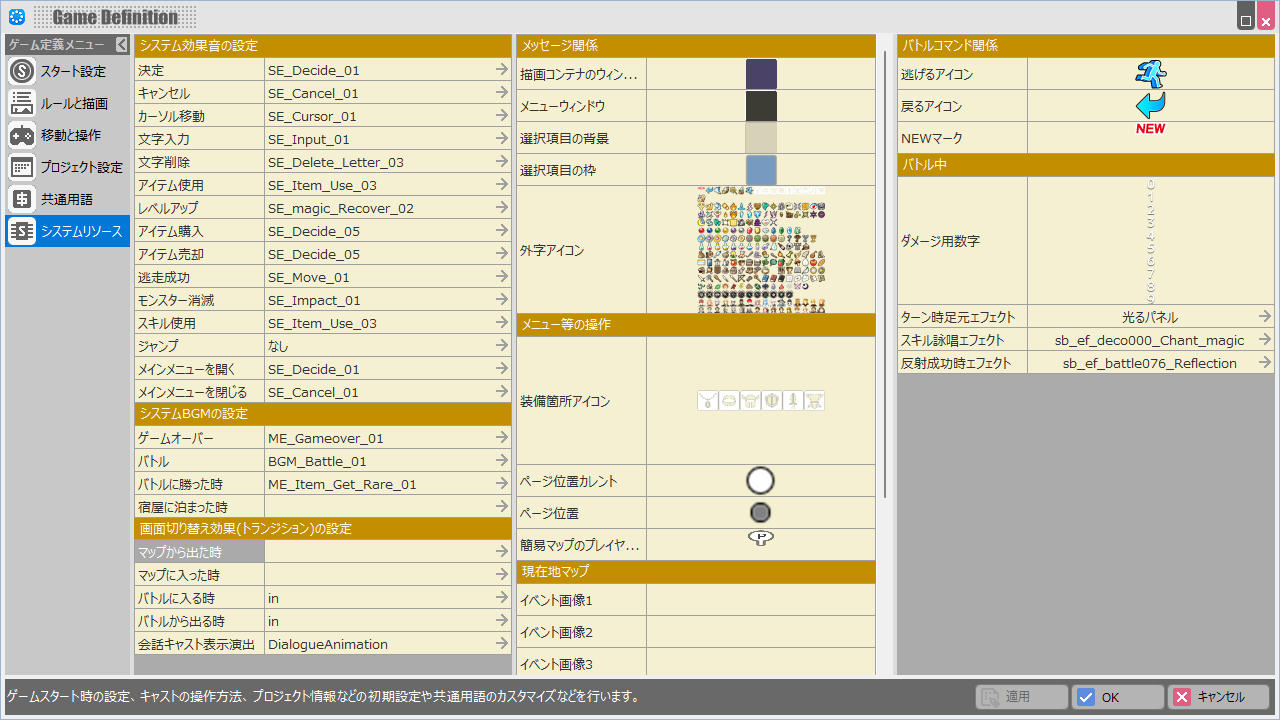Viewport: 1280px width, 720px height.
Task: Click the 選択項目の枠 blue color swatch
Action: coord(760,170)
